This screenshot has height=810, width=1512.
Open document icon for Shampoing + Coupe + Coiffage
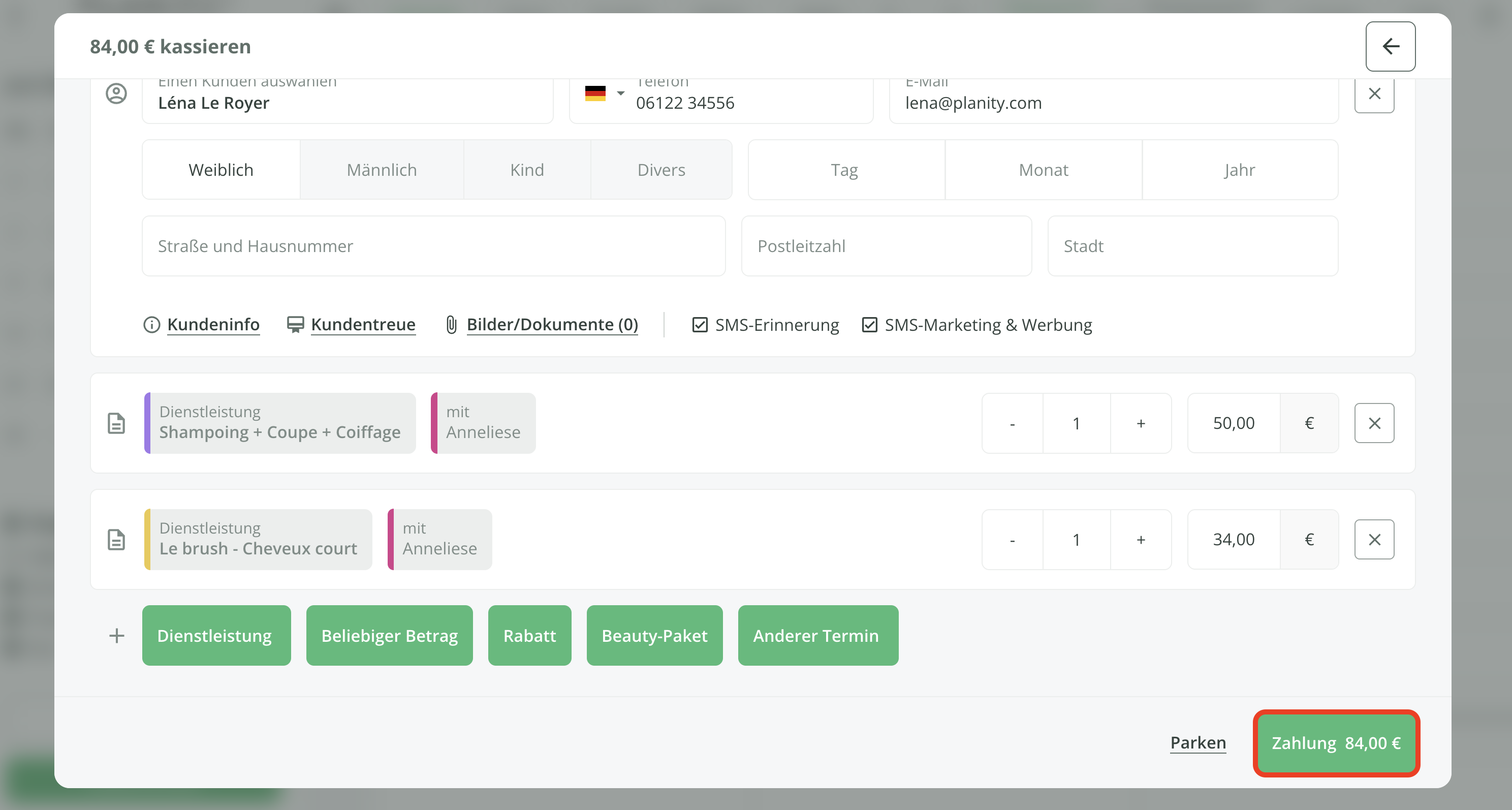pos(116,423)
